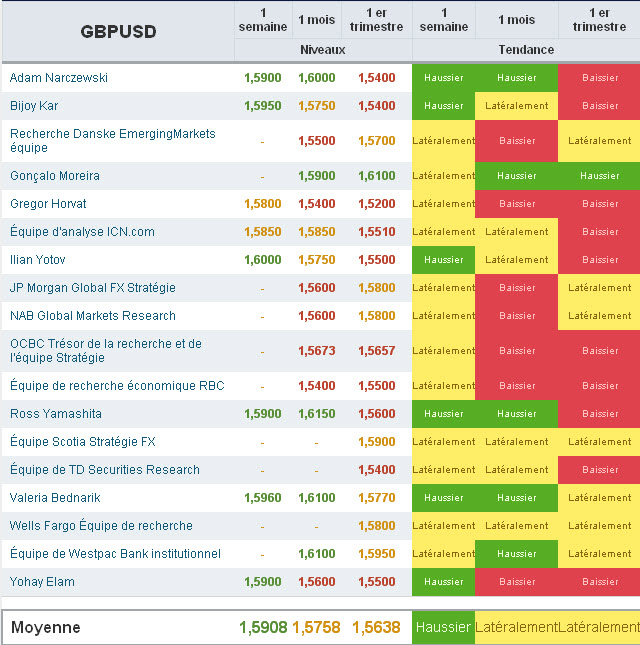Image resolution: width=640 pixels, height=645 pixels.
Task: Open Wells Fargo Équipe de recherche link
Action: pos(101,526)
